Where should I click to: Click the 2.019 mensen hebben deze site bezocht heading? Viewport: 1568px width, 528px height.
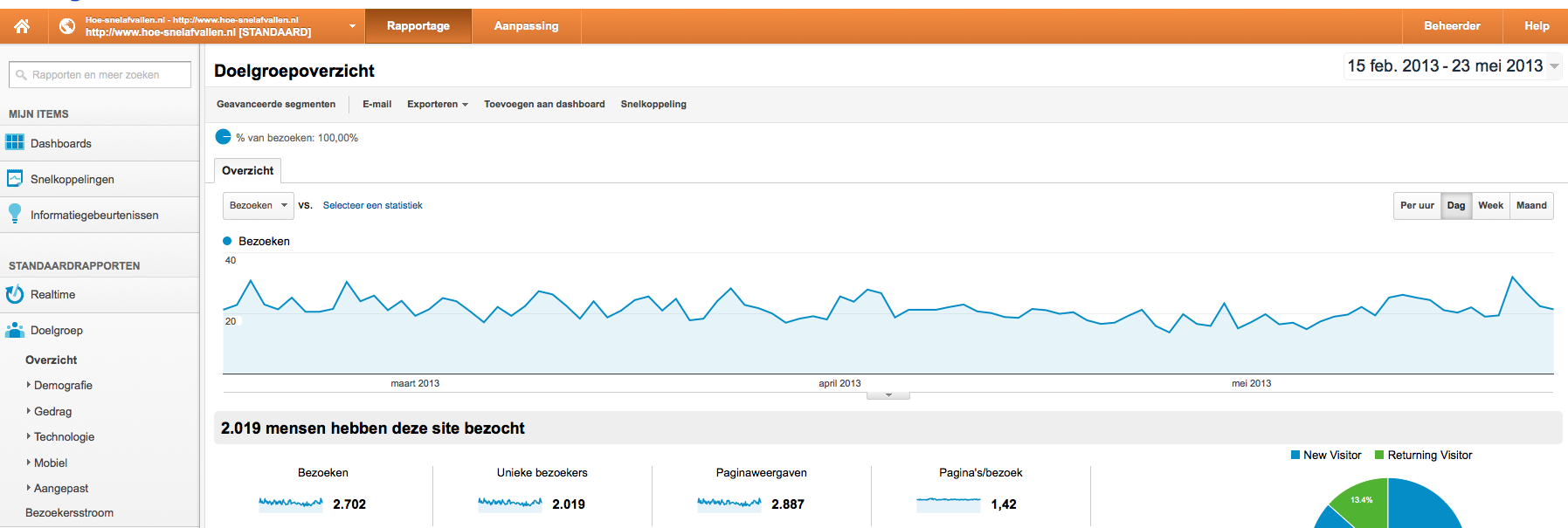[373, 428]
